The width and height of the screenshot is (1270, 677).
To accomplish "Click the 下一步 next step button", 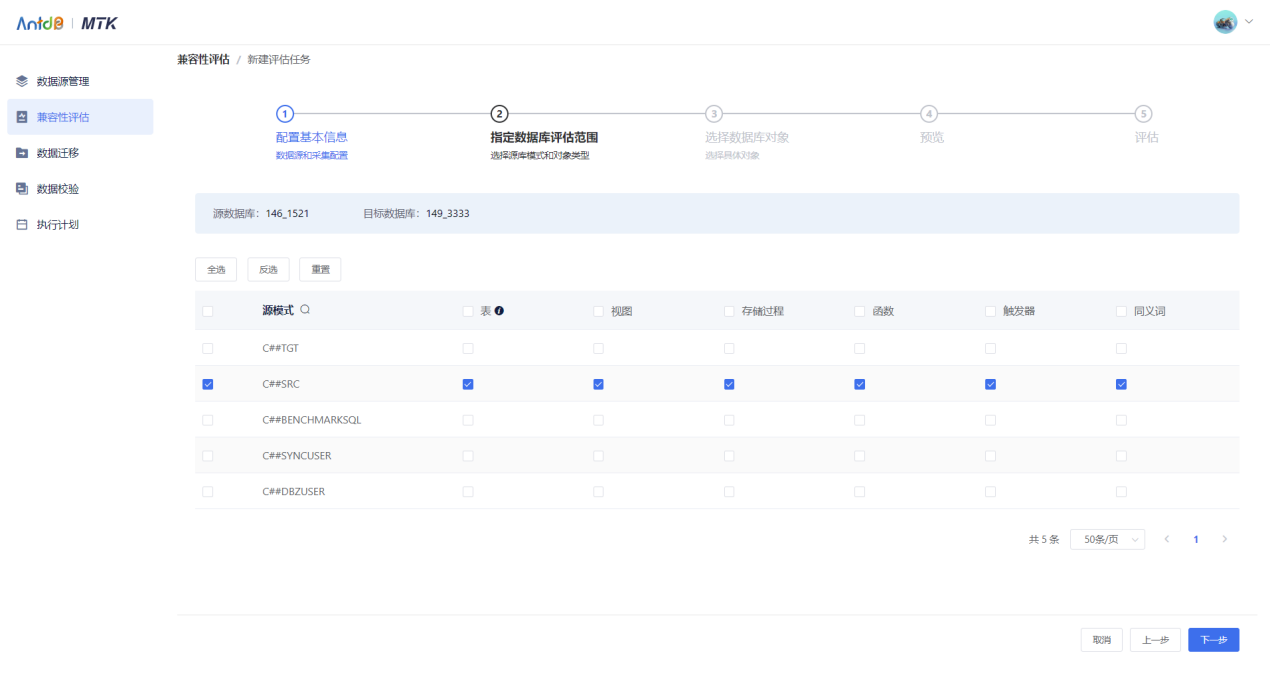I will (x=1213, y=639).
